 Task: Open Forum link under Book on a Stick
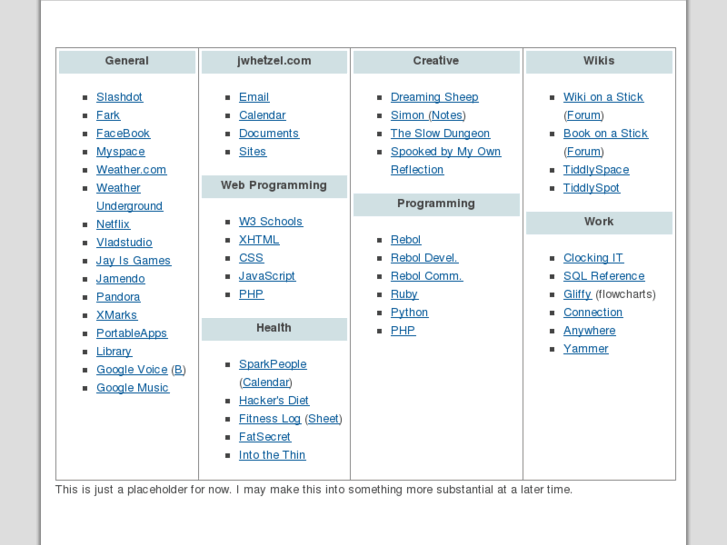click(584, 152)
